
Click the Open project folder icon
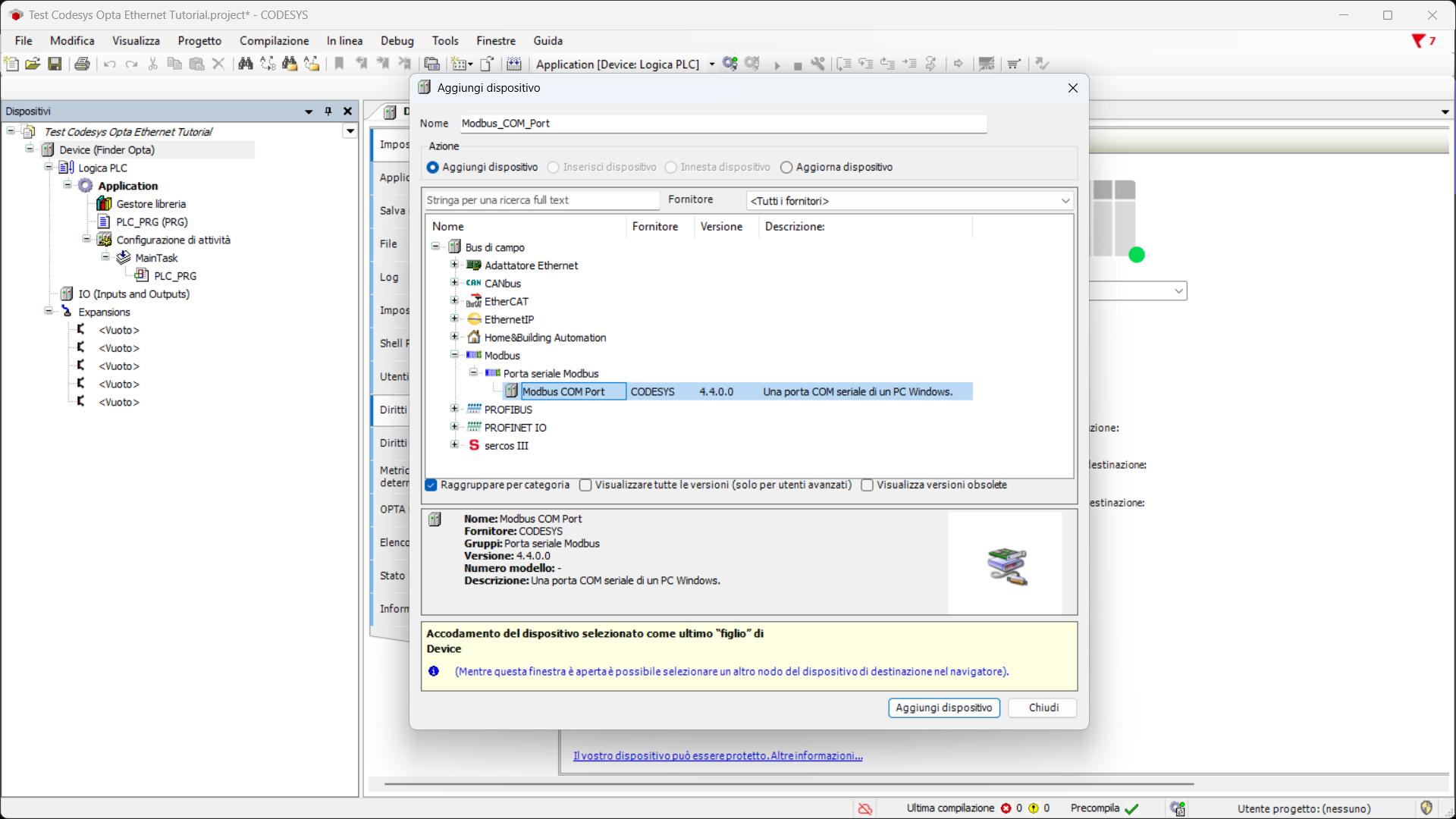[33, 64]
